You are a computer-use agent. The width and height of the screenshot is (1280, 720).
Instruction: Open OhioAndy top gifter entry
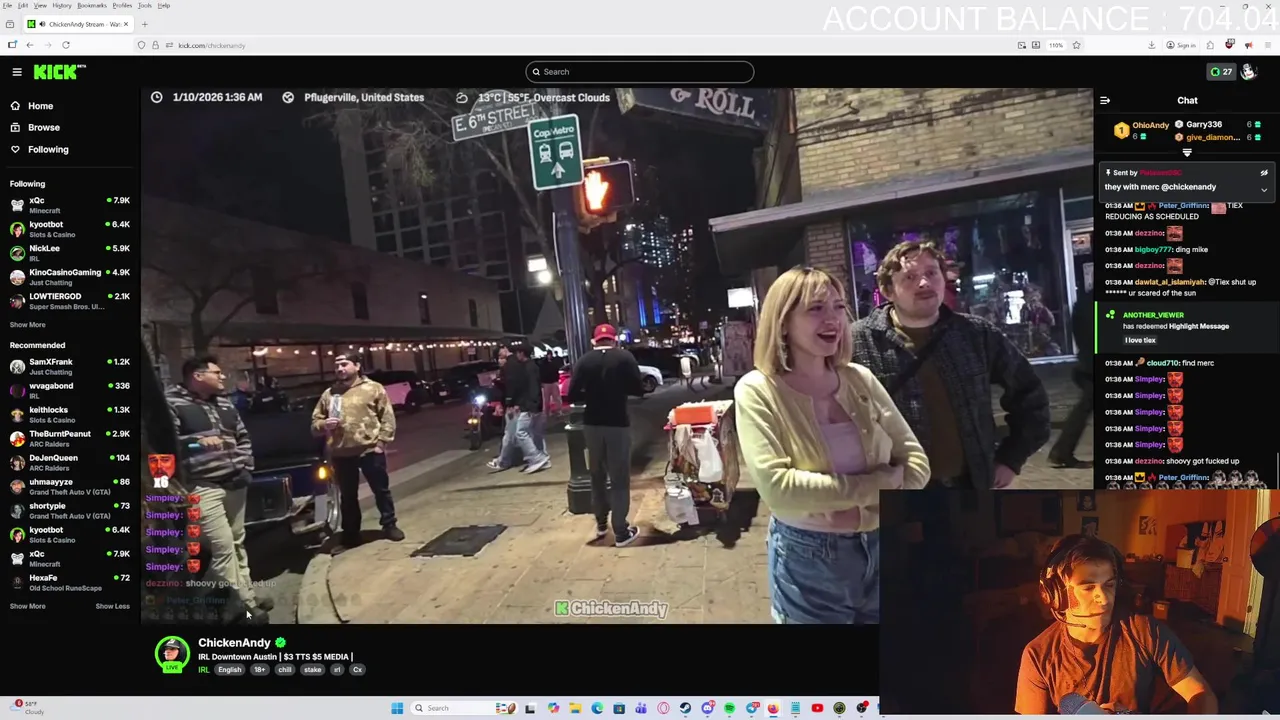1143,131
